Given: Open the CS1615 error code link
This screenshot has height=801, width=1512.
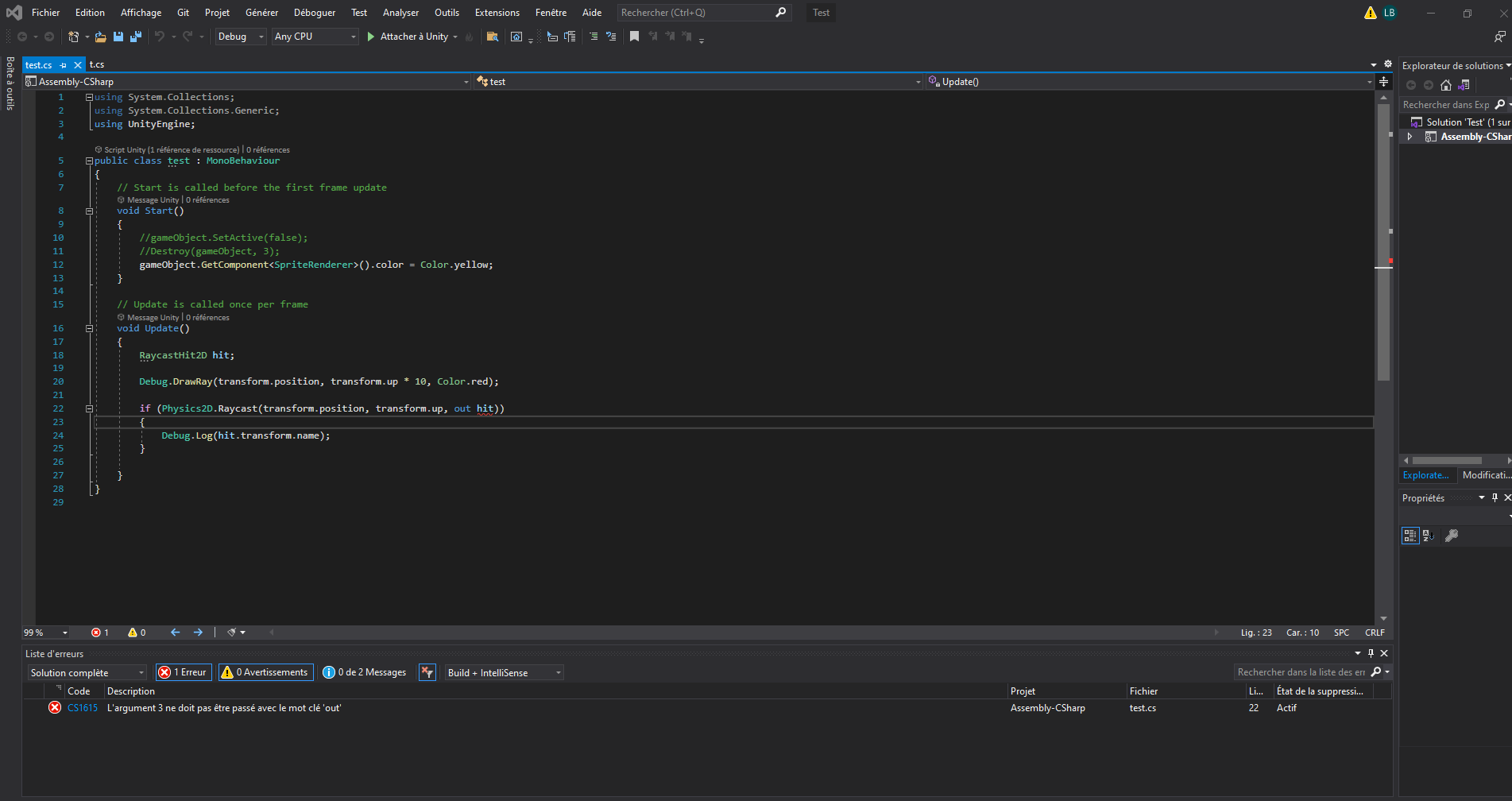Looking at the screenshot, I should tap(83, 708).
